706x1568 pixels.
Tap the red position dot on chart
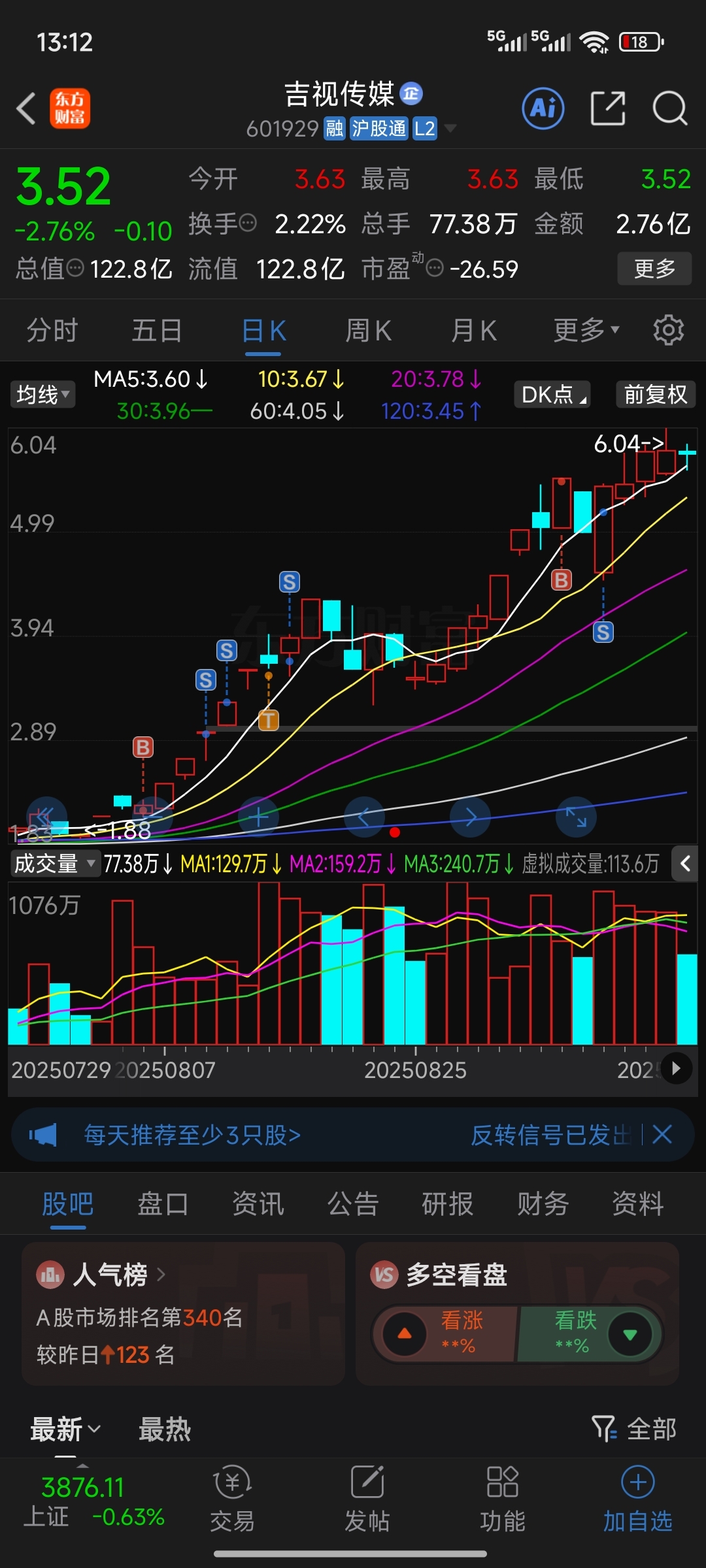pos(394,832)
